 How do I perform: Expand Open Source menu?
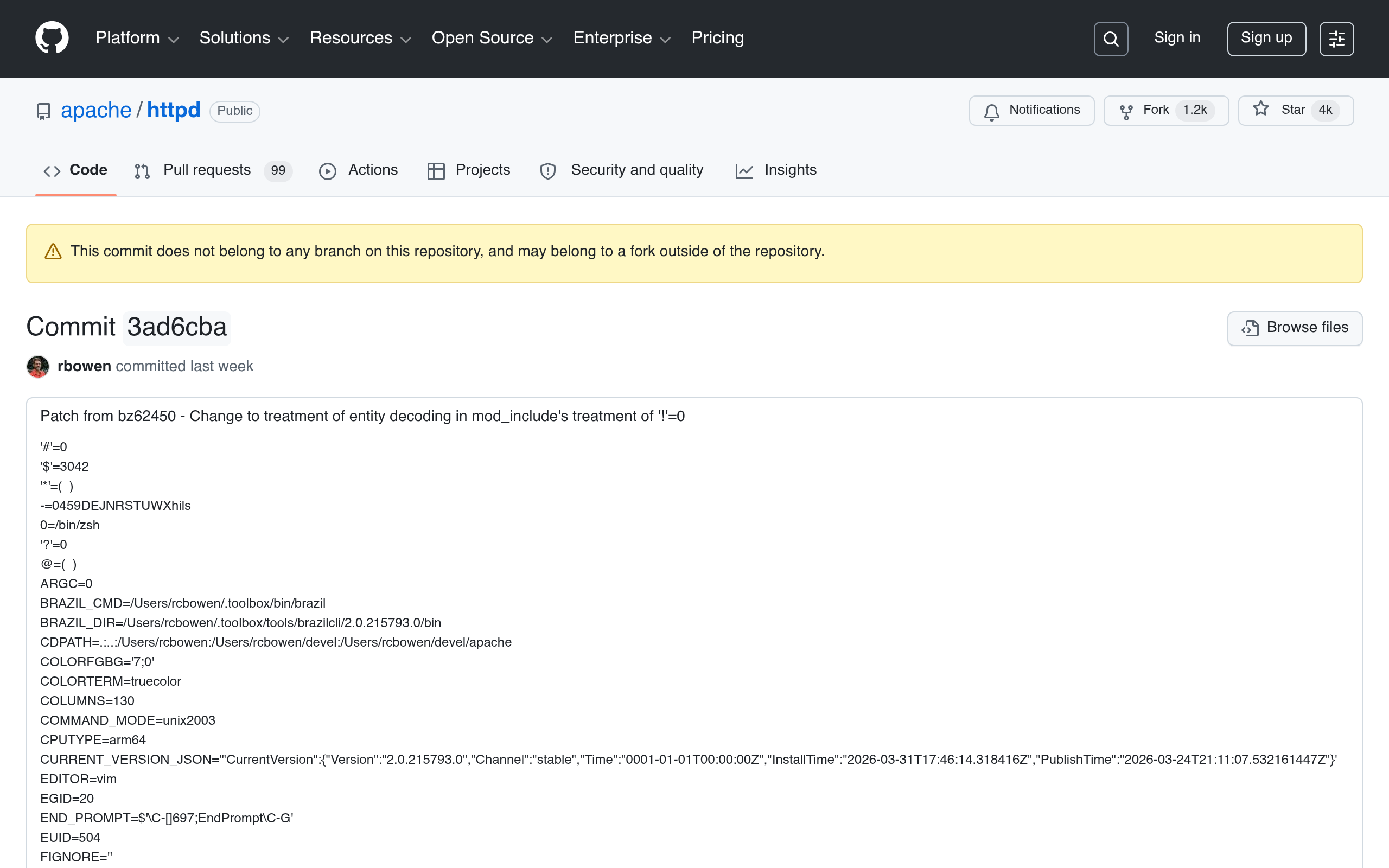(492, 38)
